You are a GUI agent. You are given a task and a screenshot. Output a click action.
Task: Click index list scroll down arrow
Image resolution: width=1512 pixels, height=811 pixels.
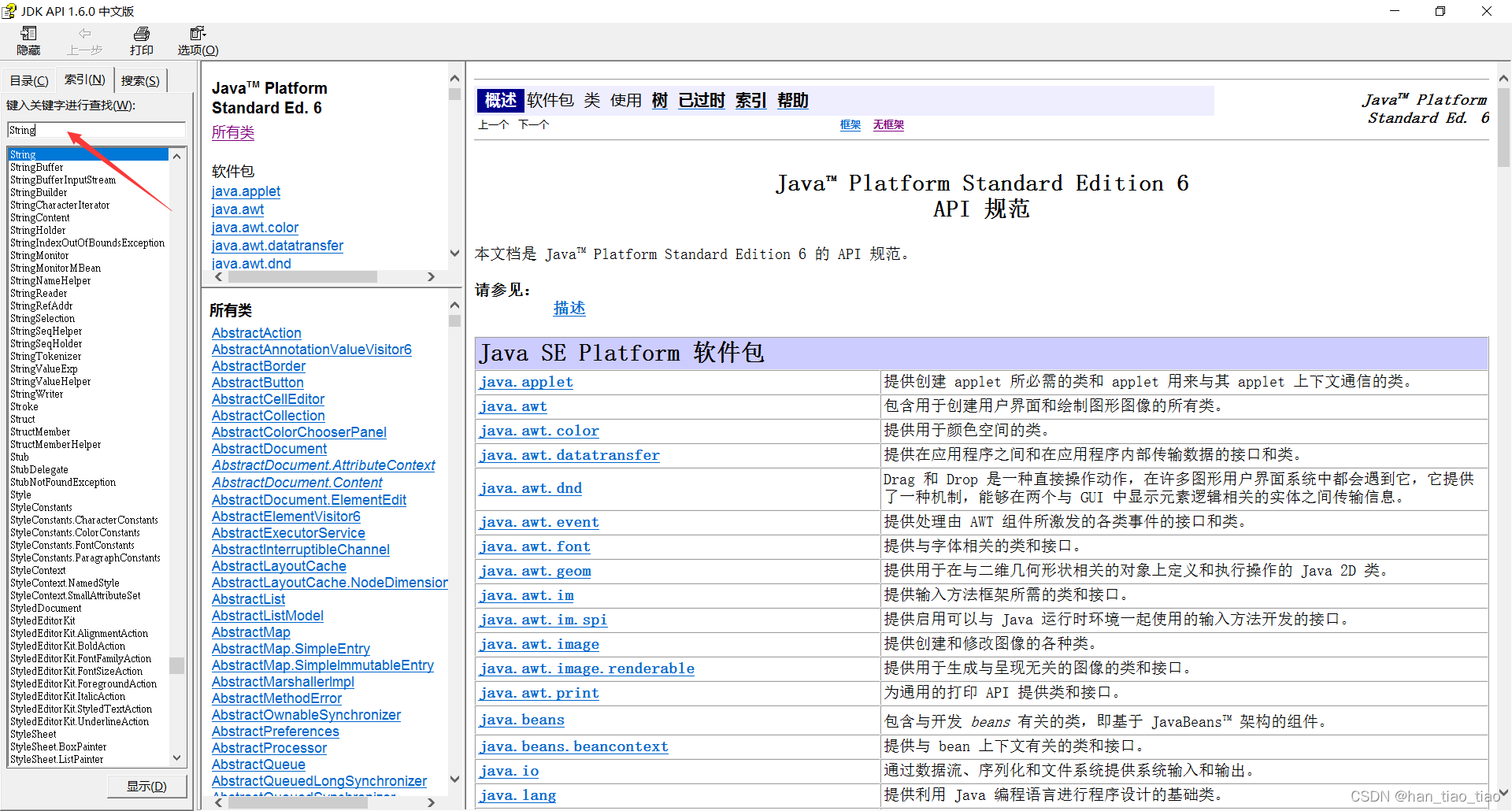tap(177, 757)
